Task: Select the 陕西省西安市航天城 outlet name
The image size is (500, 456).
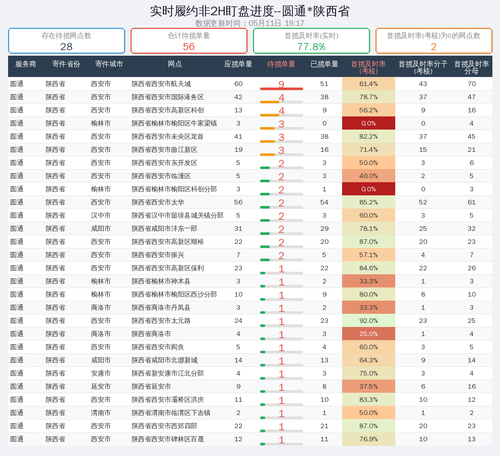Action: click(161, 84)
